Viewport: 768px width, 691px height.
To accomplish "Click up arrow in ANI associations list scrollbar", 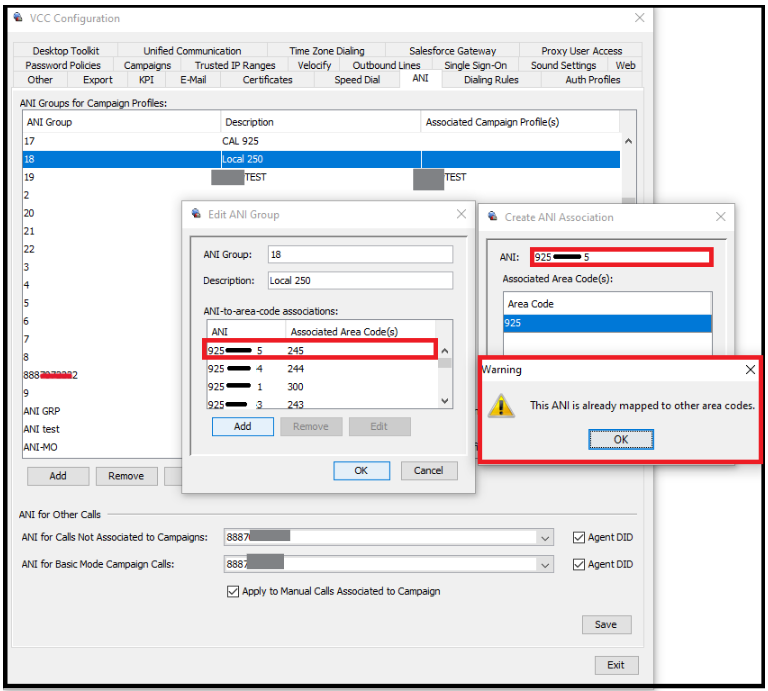I will click(x=445, y=351).
